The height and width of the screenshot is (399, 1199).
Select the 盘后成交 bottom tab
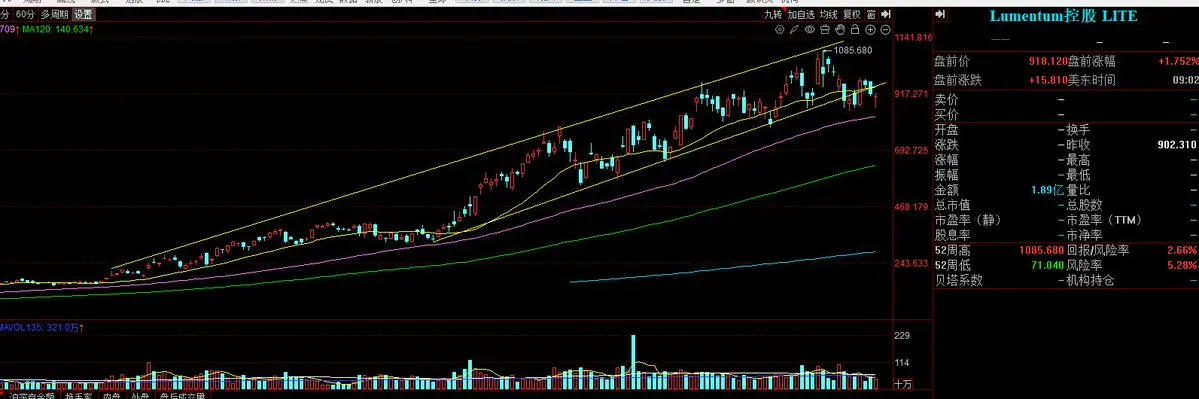[x=183, y=396]
